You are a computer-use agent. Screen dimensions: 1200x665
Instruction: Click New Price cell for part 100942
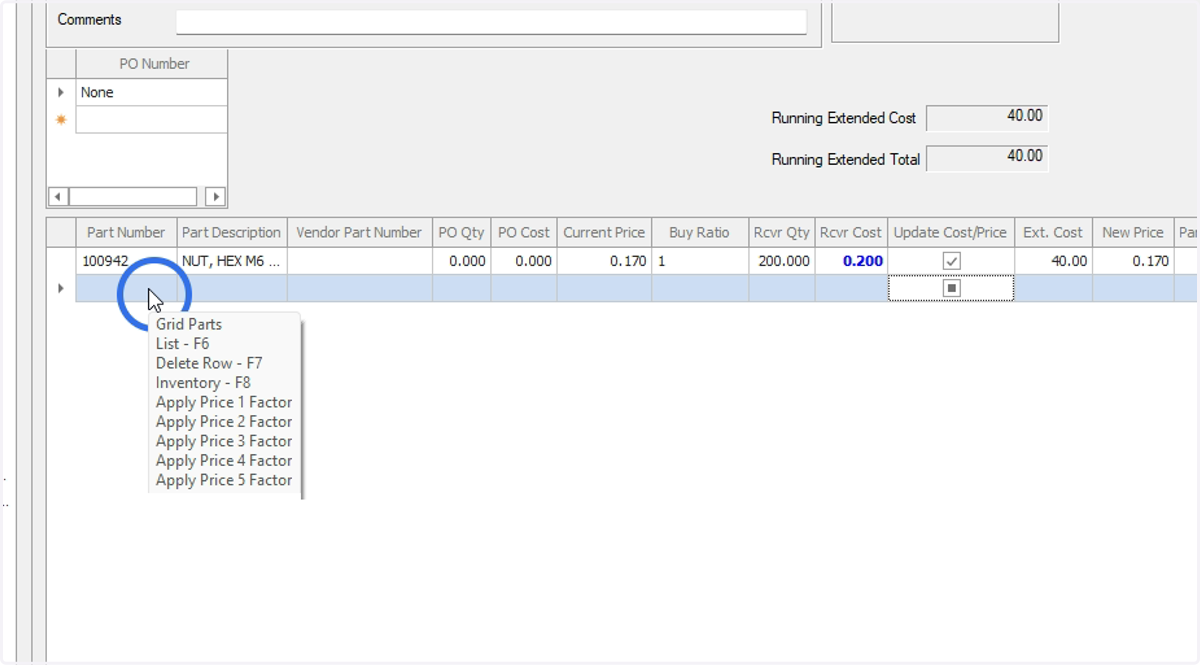click(1134, 261)
